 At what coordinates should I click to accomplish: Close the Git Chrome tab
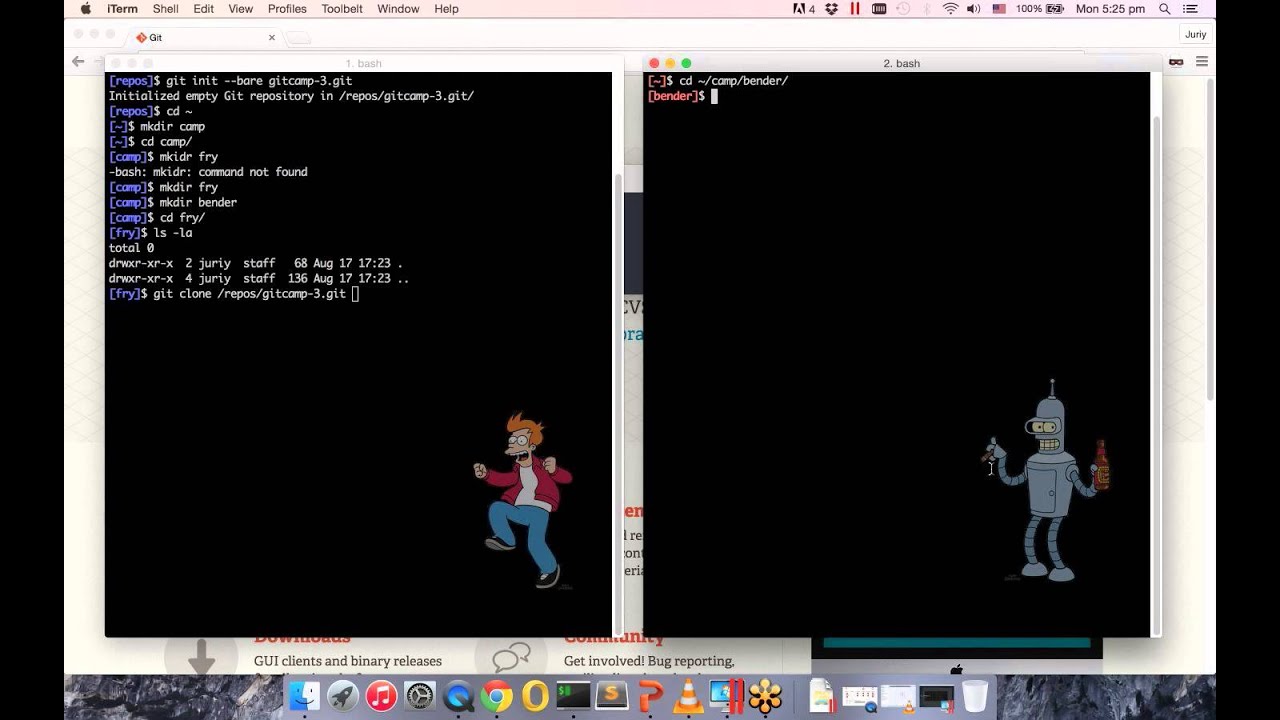(272, 38)
